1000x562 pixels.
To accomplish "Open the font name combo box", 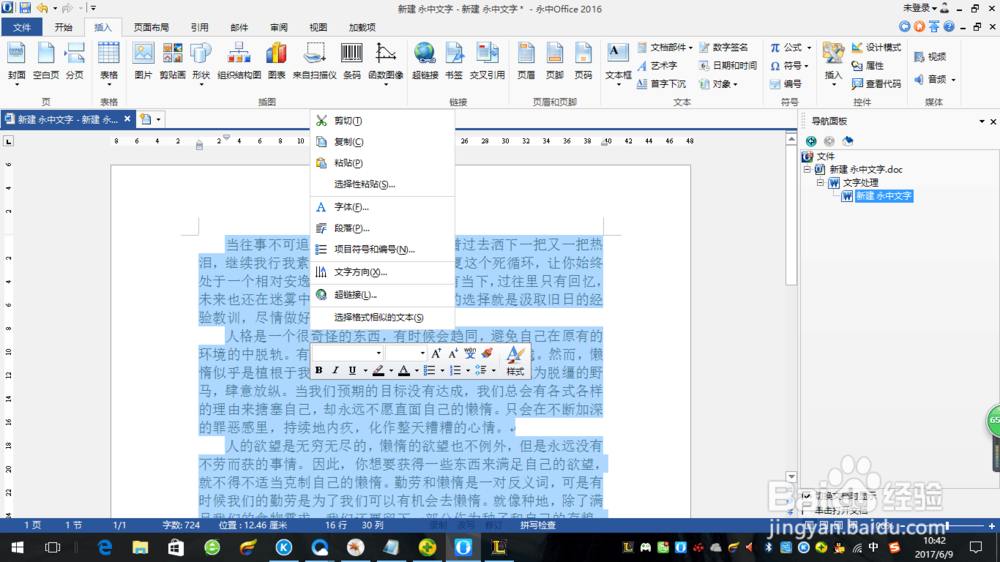I will [x=348, y=353].
